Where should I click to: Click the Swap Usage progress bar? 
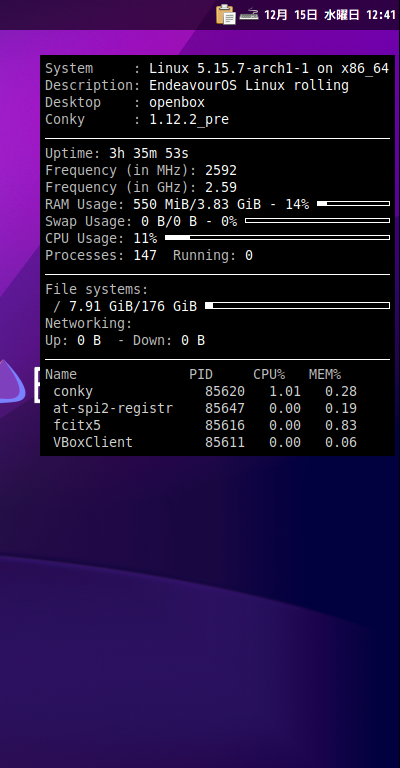click(x=317, y=220)
